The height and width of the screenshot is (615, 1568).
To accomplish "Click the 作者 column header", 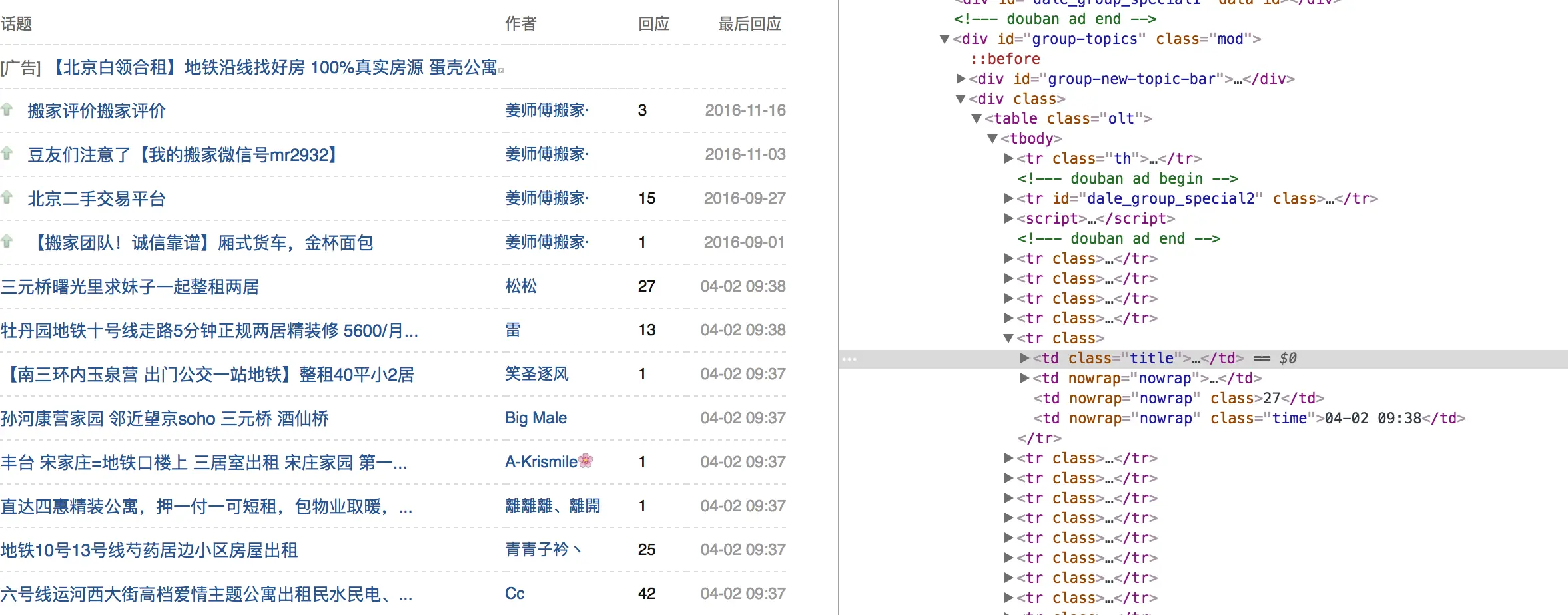I will click(521, 24).
